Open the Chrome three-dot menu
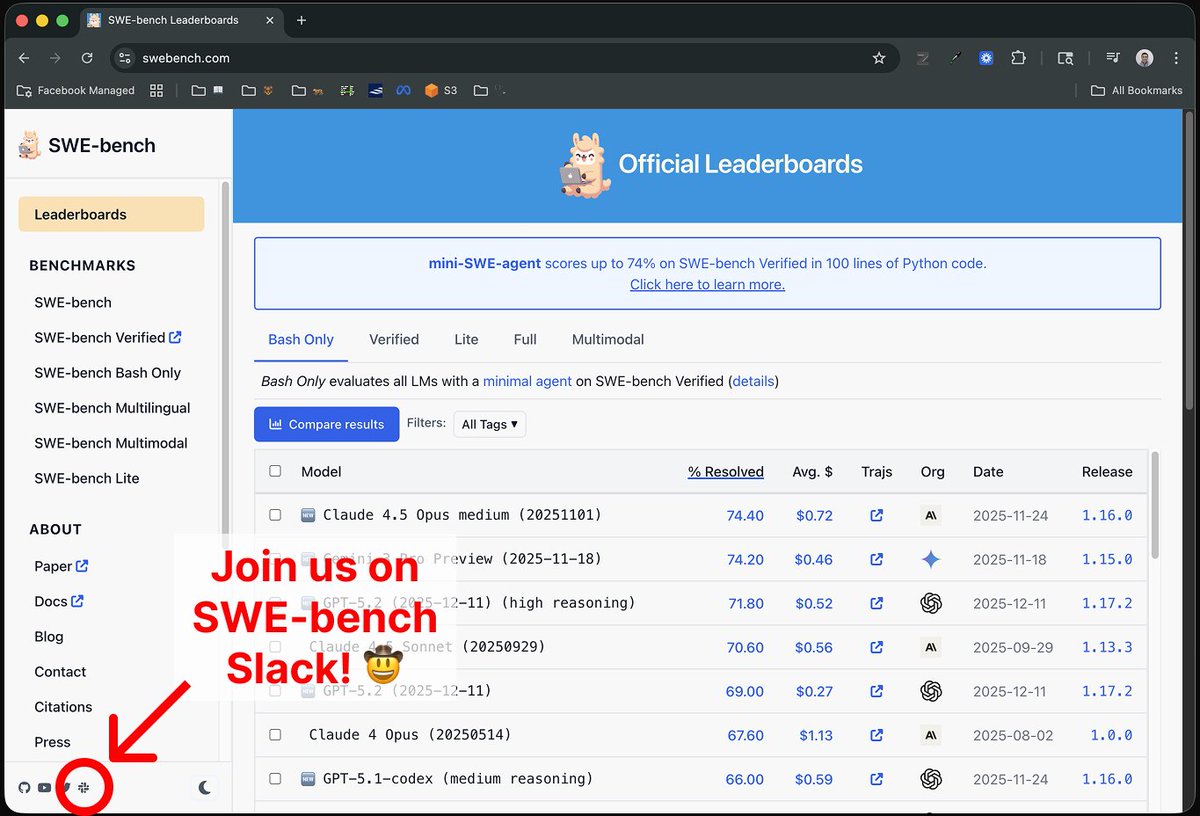 tap(1176, 58)
